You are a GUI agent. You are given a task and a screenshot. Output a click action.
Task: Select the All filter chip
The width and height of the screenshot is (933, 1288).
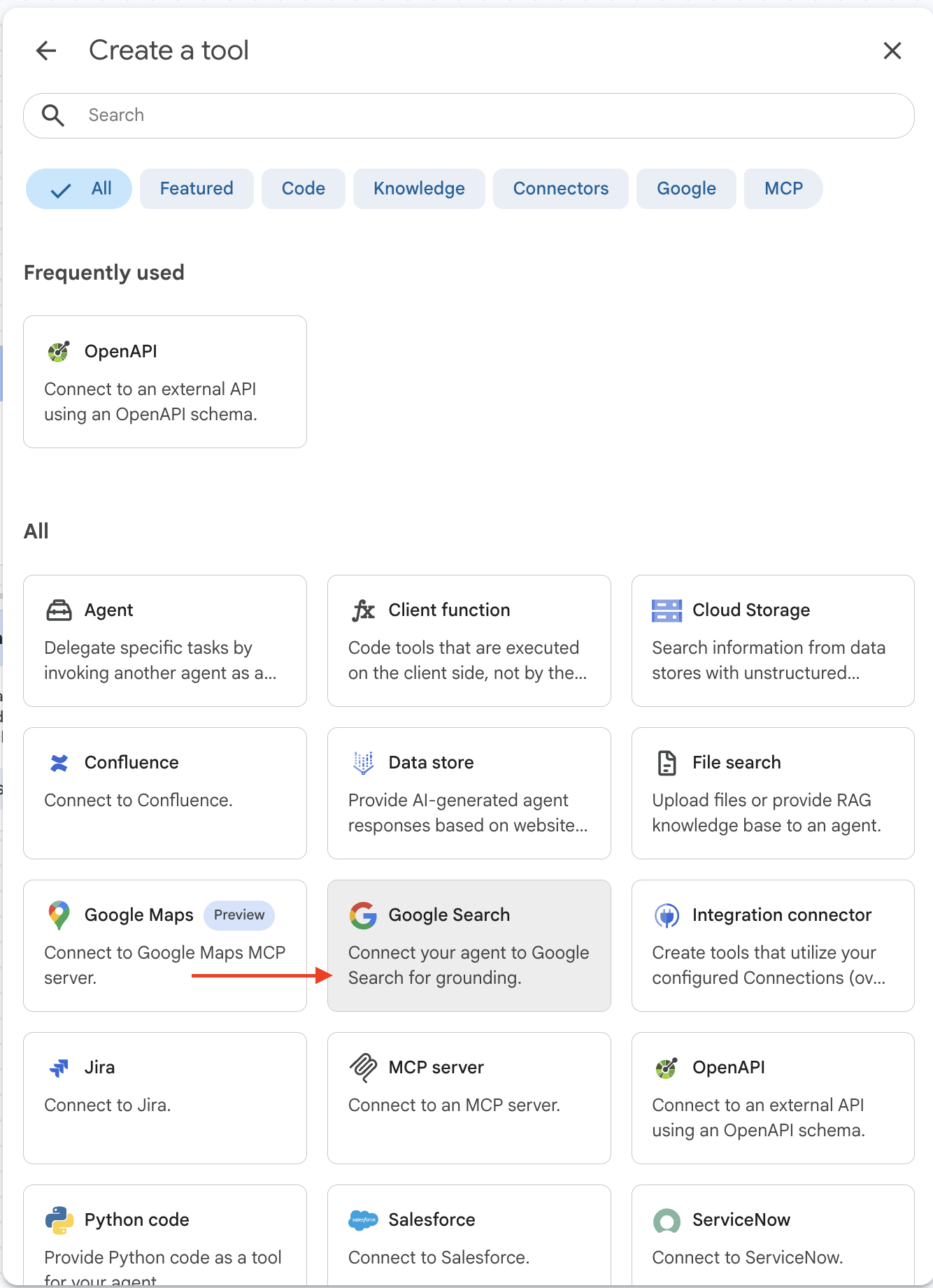[x=79, y=189]
